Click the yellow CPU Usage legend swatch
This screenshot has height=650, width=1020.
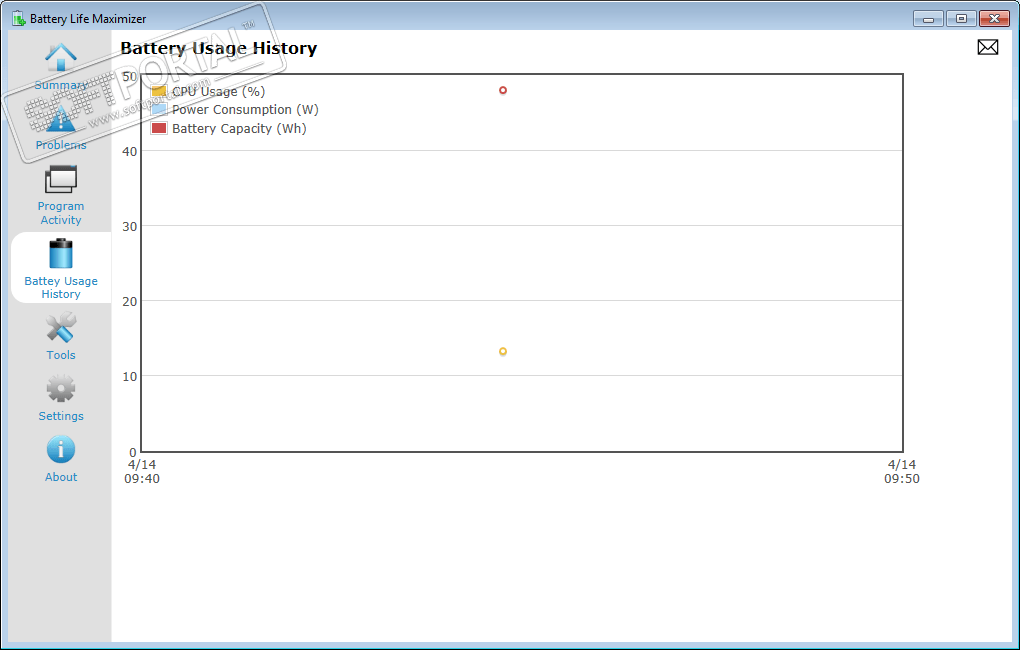pyautogui.click(x=159, y=91)
